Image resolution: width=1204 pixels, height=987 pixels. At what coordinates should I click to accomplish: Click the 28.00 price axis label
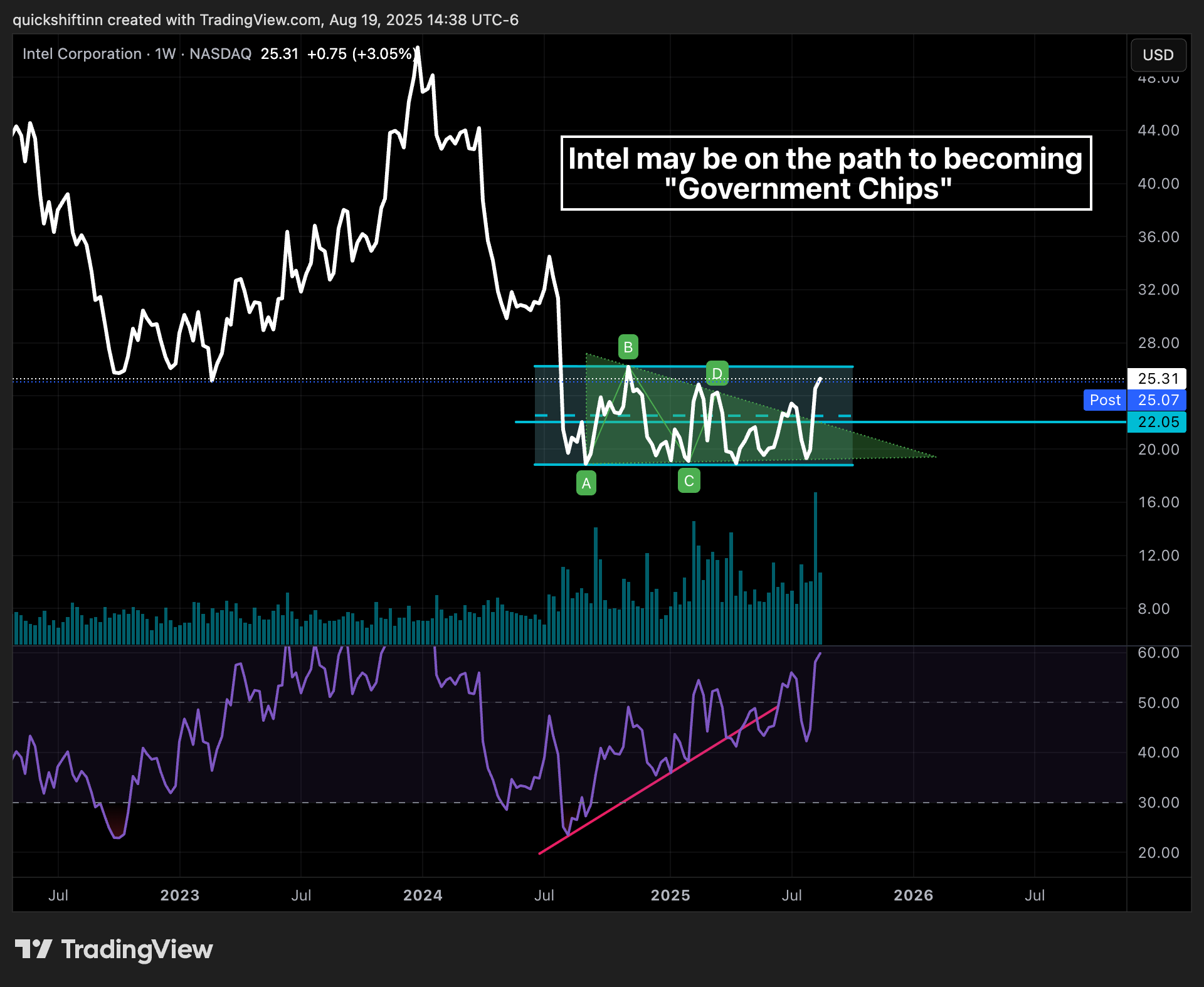(x=1158, y=343)
